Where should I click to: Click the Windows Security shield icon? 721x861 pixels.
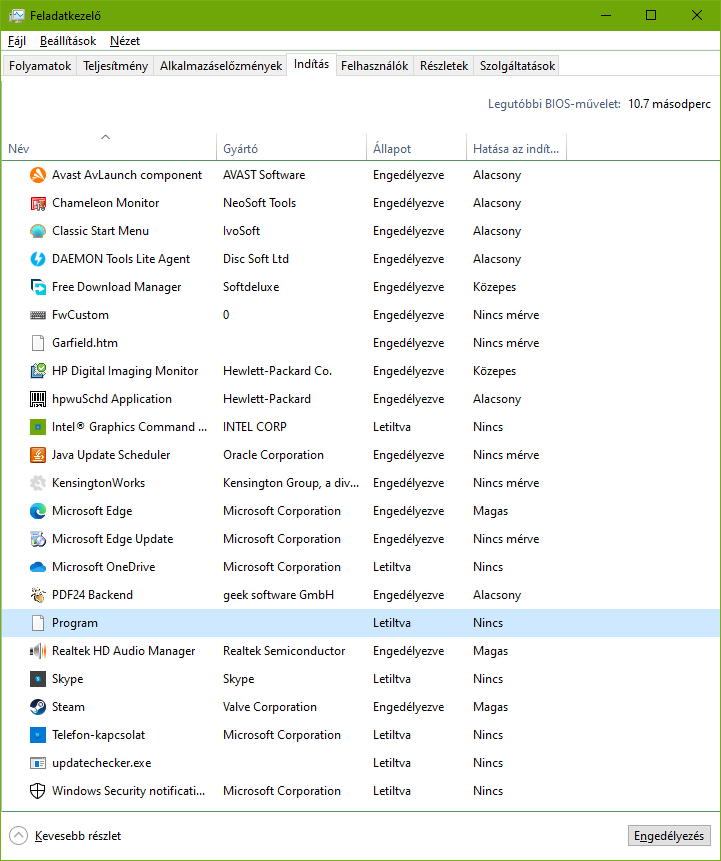click(38, 791)
